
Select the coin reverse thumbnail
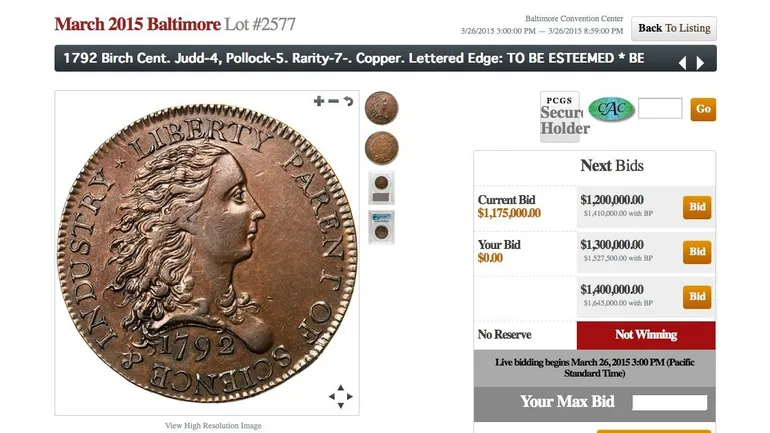tap(382, 148)
